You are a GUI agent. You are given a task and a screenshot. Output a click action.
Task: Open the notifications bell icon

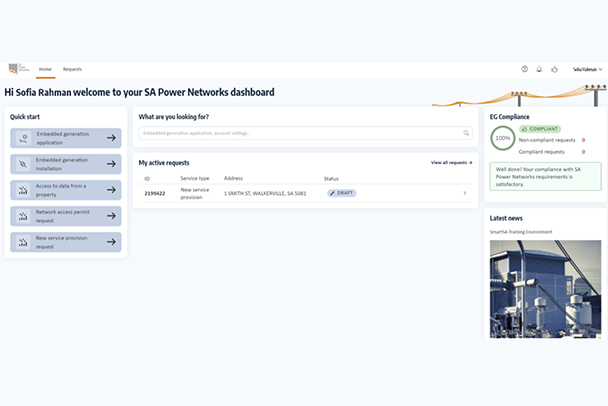[x=539, y=69]
